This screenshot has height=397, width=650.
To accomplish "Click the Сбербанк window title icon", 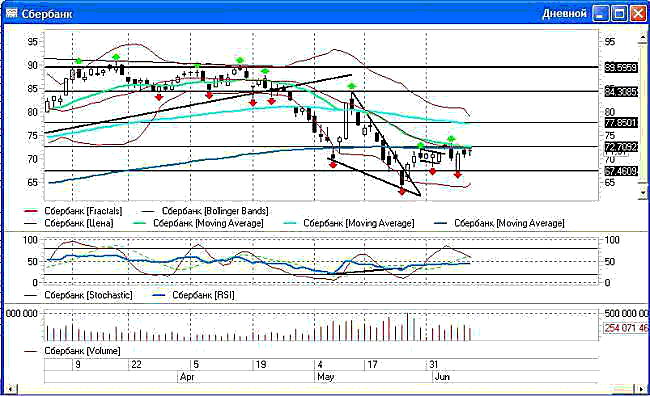I will coord(11,13).
